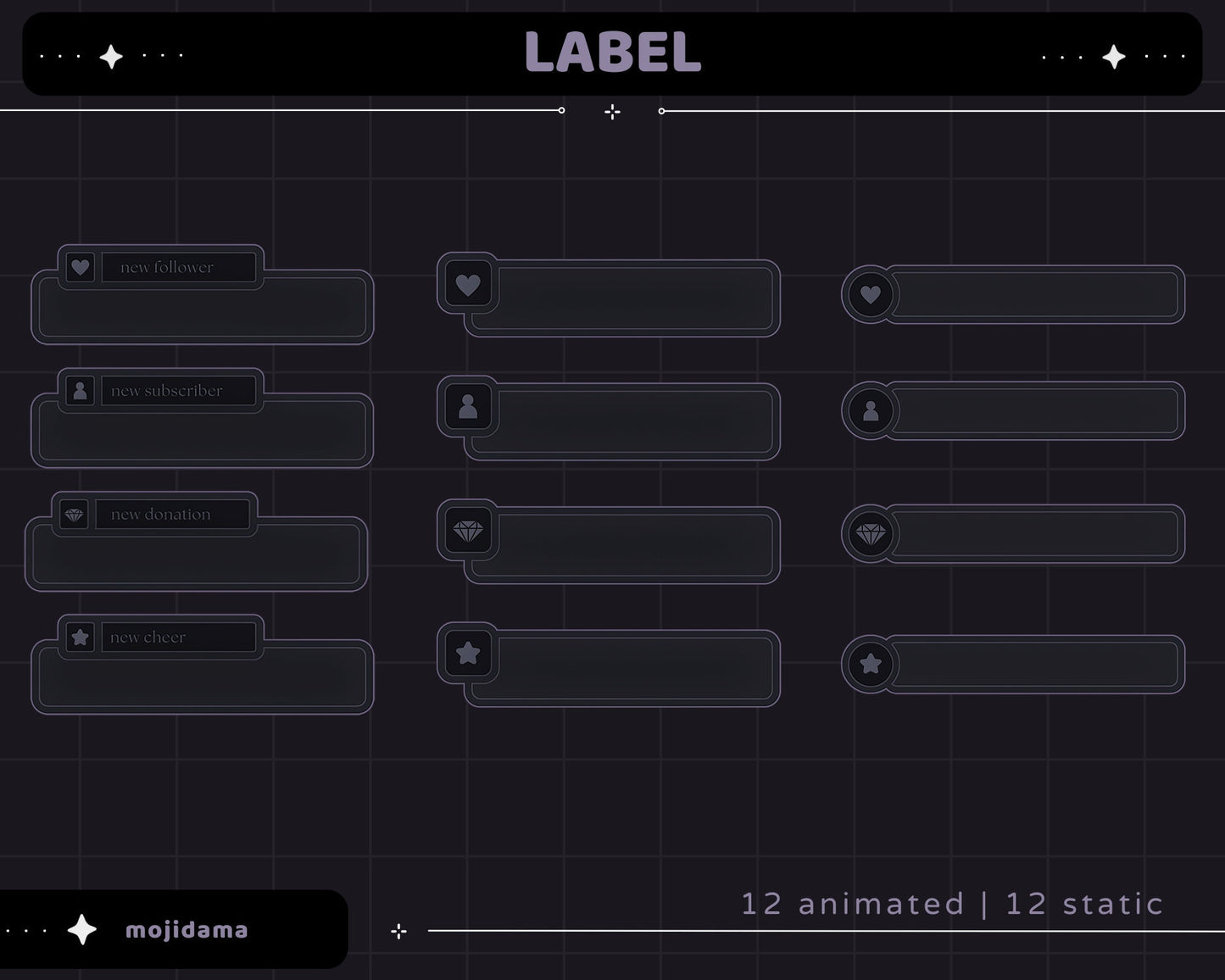
Task: Click the "new subscriber" label text
Action: 167,391
